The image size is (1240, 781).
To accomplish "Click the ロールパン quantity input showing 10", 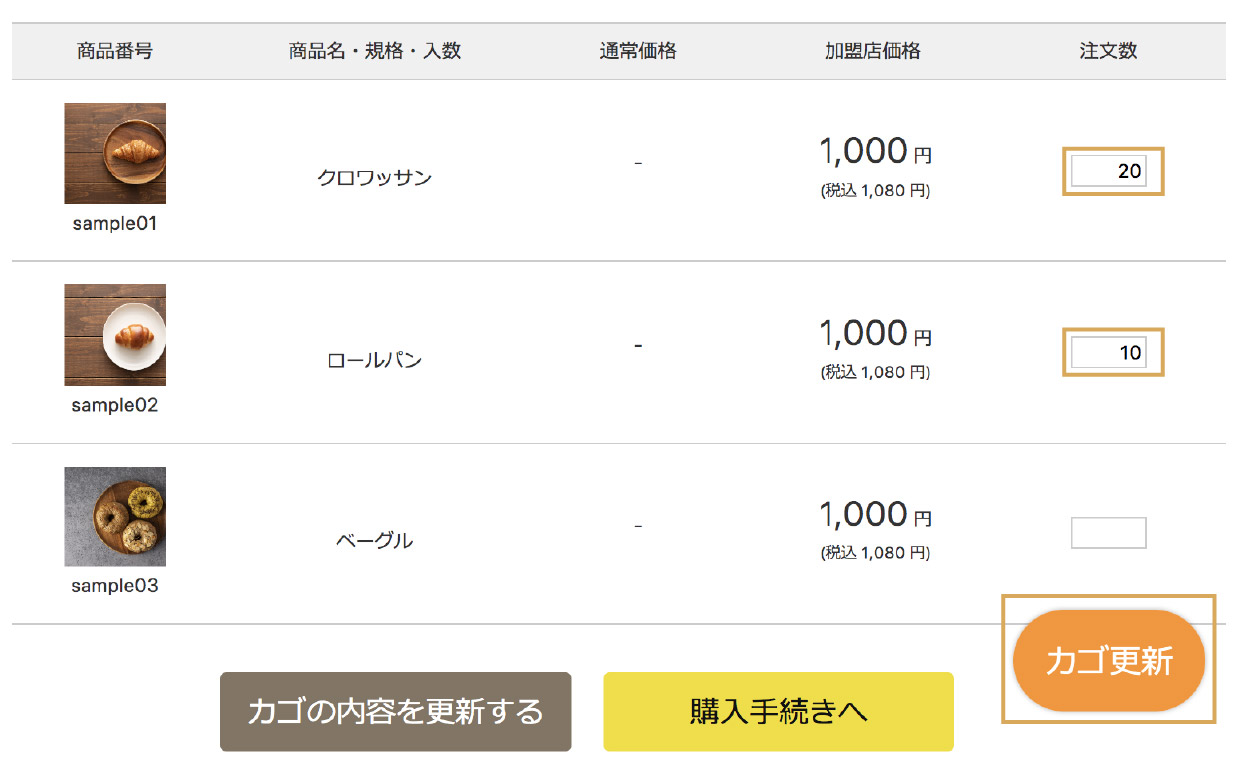I will 1108,352.
